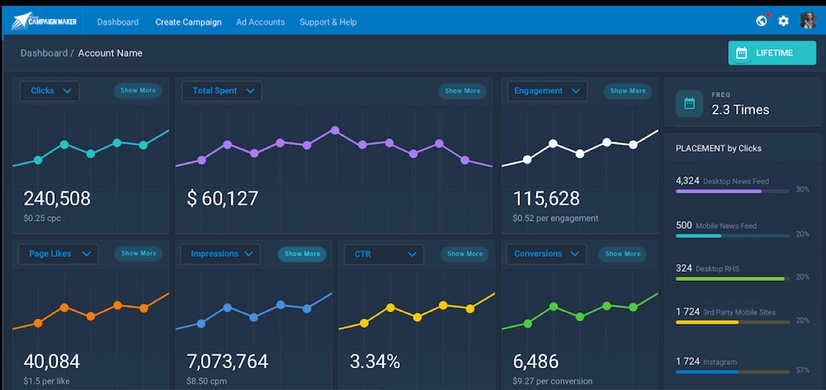Click Show More on Impressions card
The width and height of the screenshot is (826, 390).
coord(302,254)
